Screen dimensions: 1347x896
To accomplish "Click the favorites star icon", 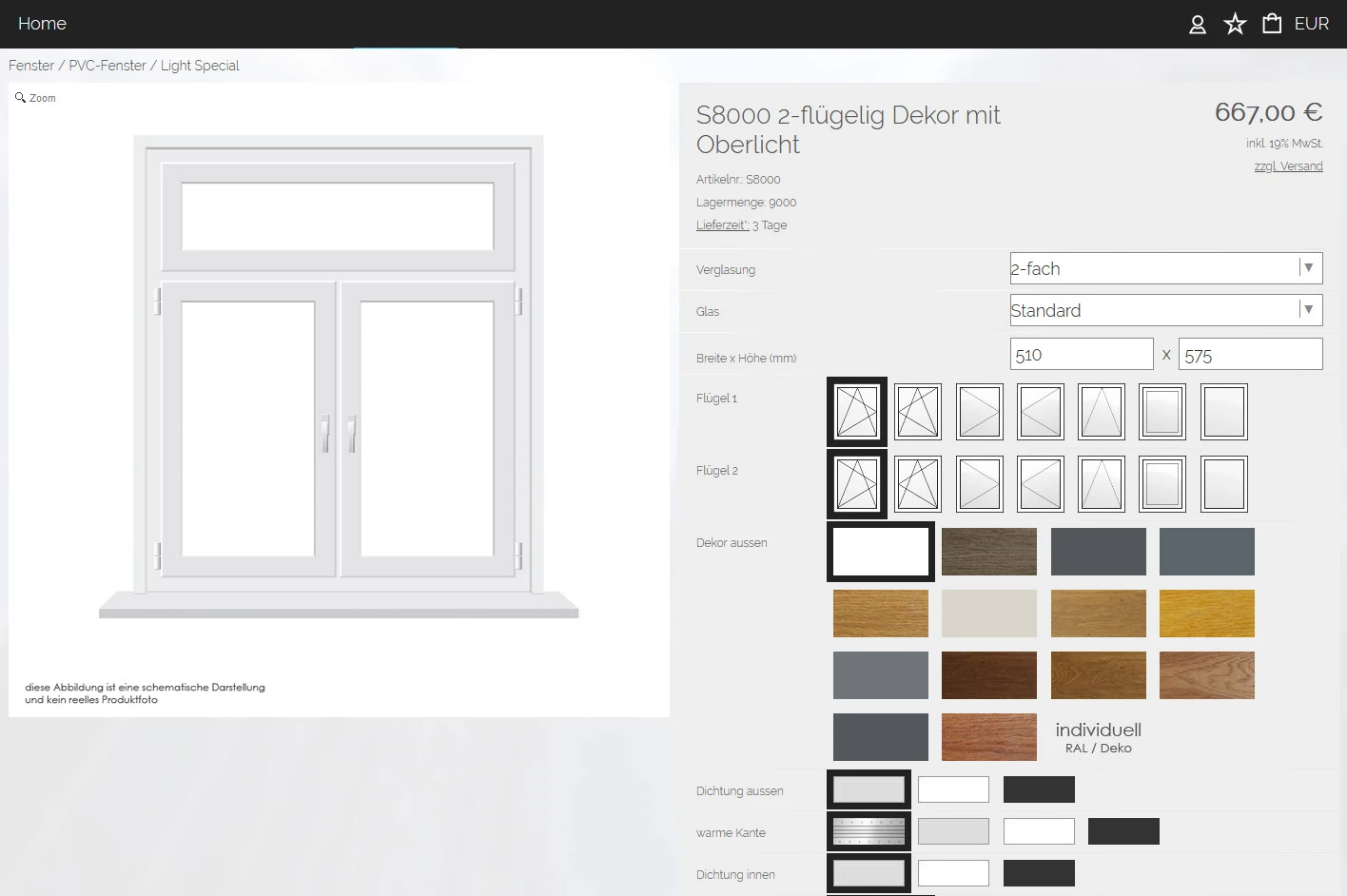I will (x=1235, y=24).
